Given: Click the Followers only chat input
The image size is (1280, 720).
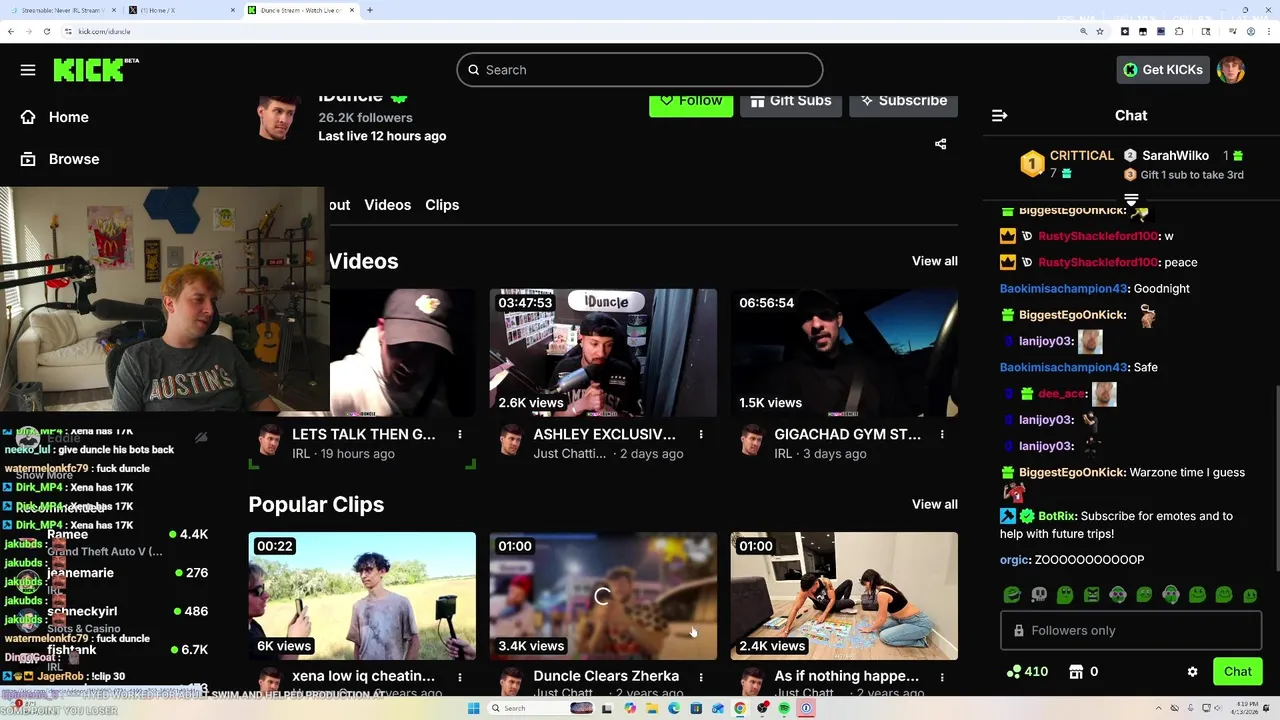Looking at the screenshot, I should [x=1130, y=631].
